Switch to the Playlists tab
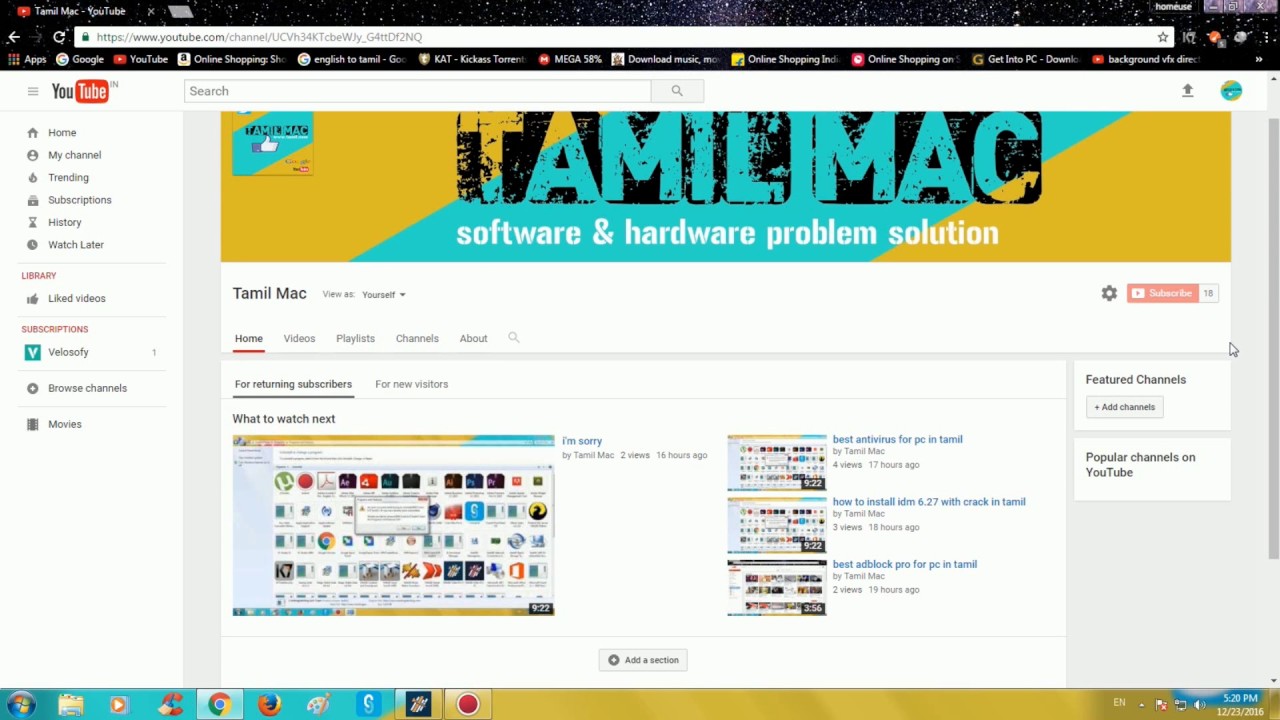The height and width of the screenshot is (720, 1280). click(355, 338)
